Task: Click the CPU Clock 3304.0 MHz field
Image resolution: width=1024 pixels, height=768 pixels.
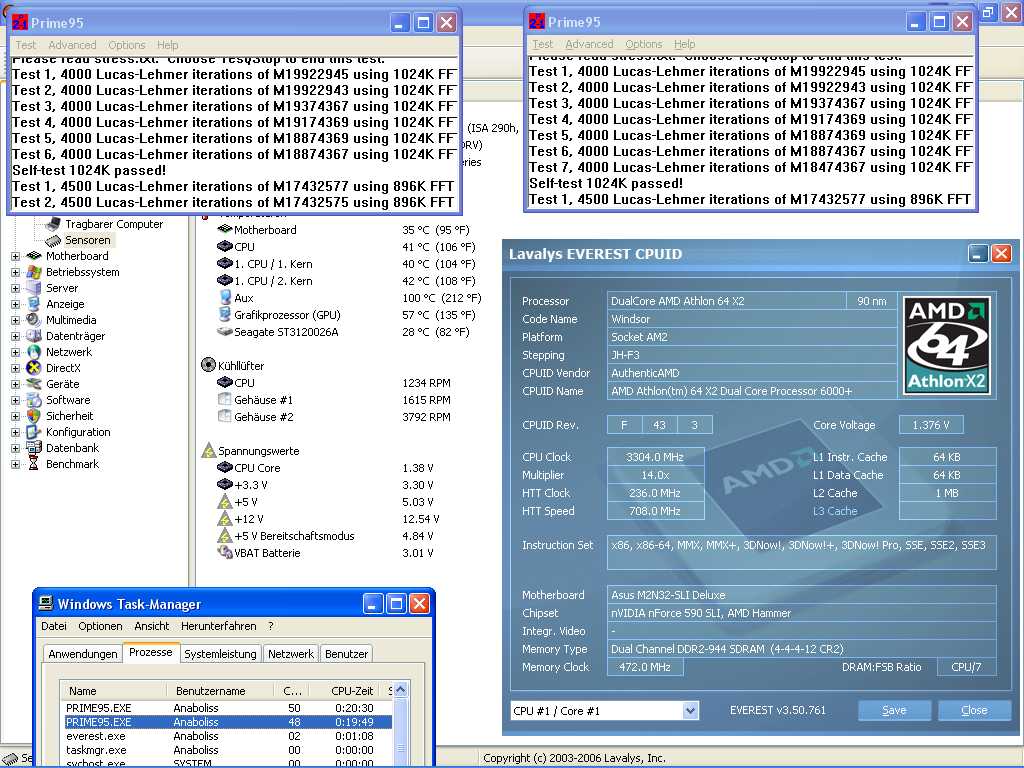Action: [655, 456]
